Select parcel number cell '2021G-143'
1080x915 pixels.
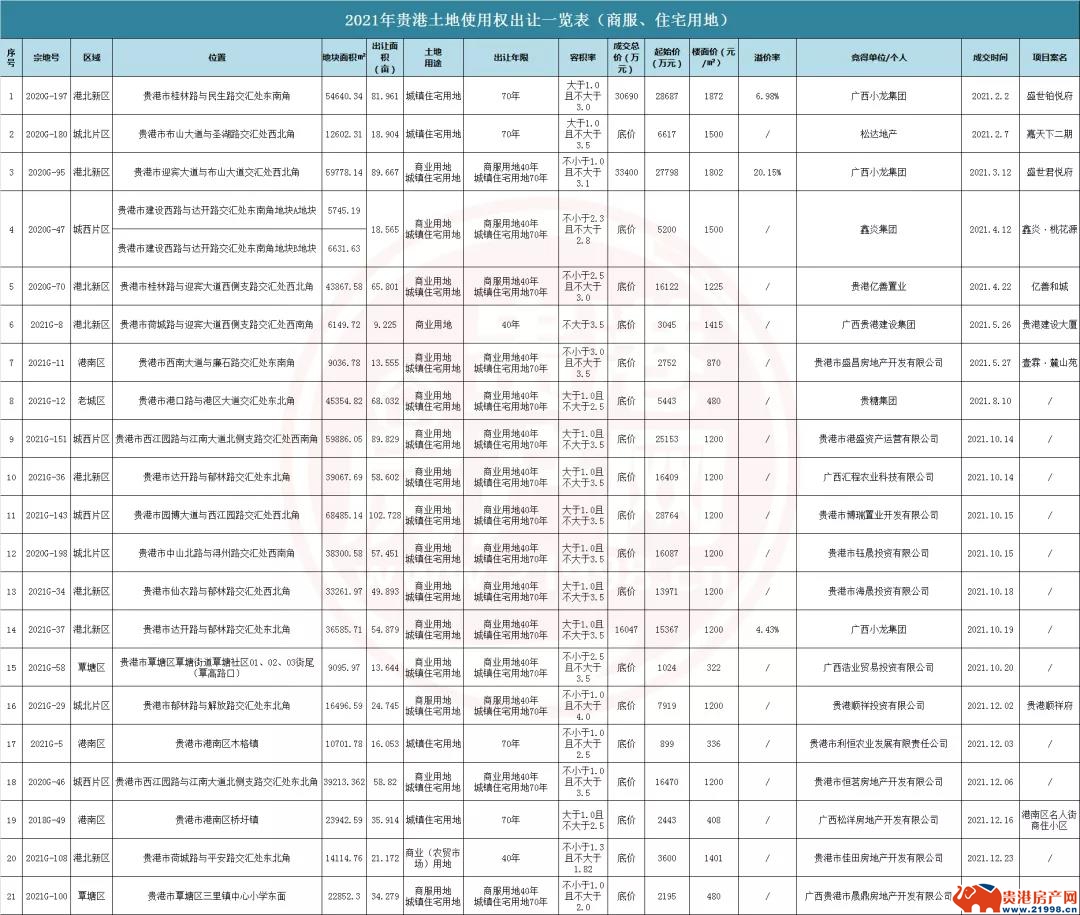coord(46,515)
